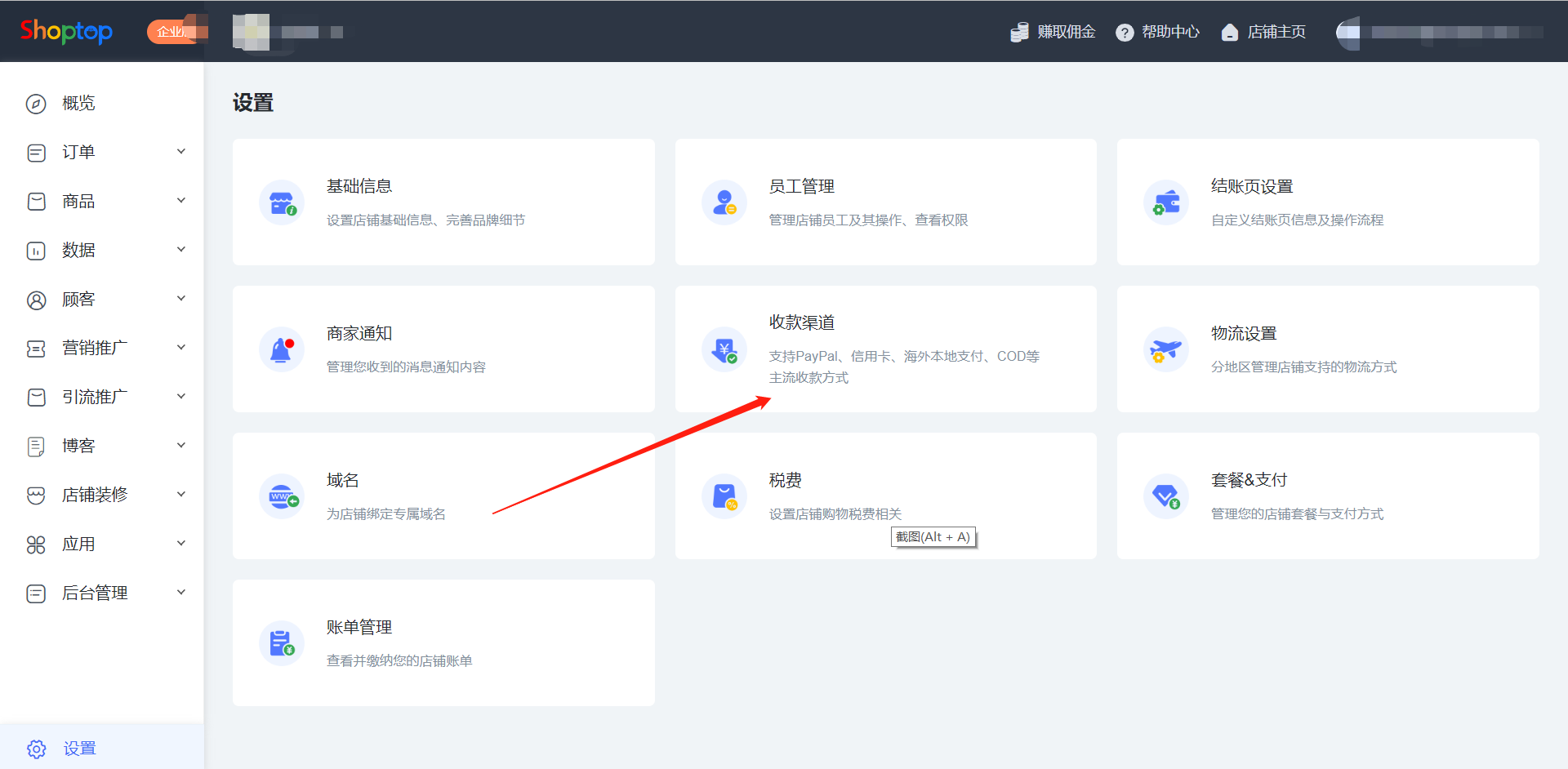Click 赚取佣金 in the top bar
Image resolution: width=1568 pixels, height=769 pixels.
1053,32
